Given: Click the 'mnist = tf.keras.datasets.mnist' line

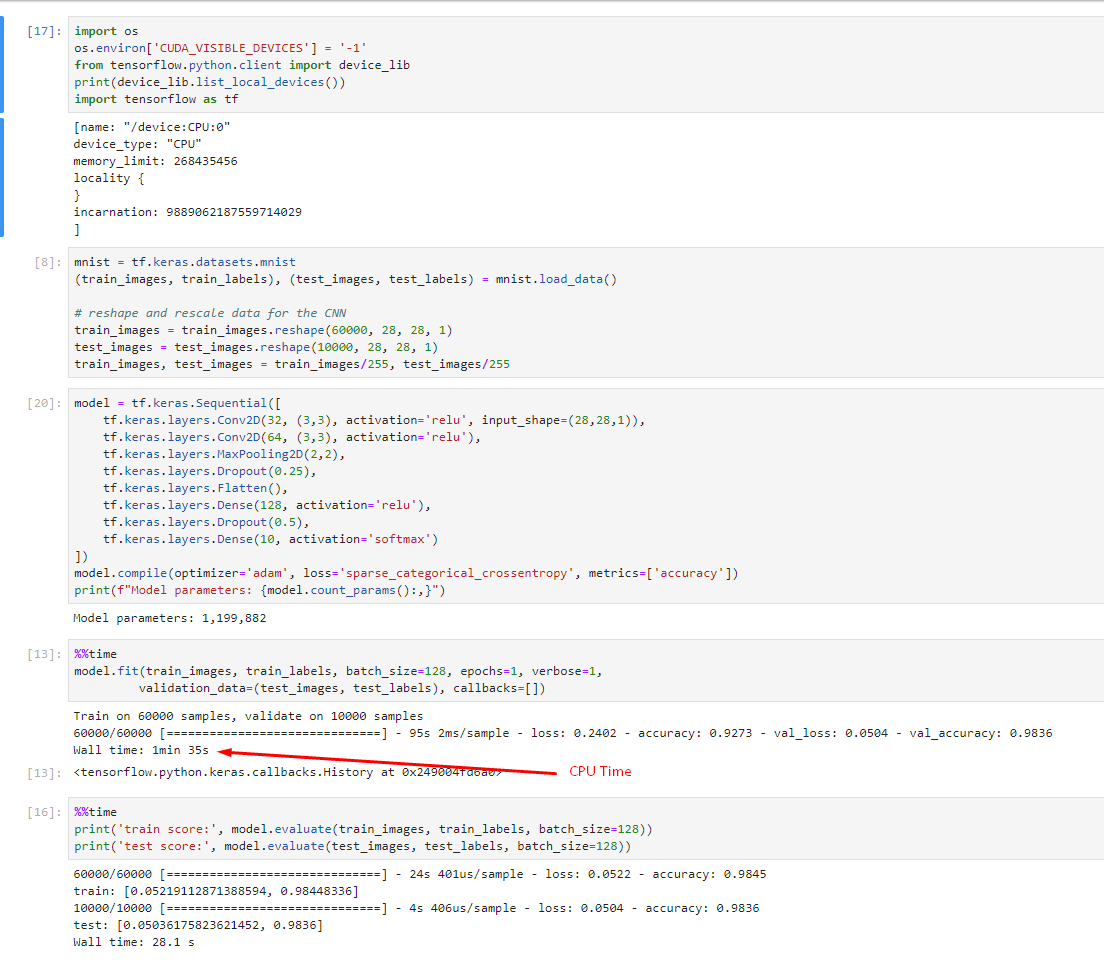Looking at the screenshot, I should pyautogui.click(x=185, y=262).
